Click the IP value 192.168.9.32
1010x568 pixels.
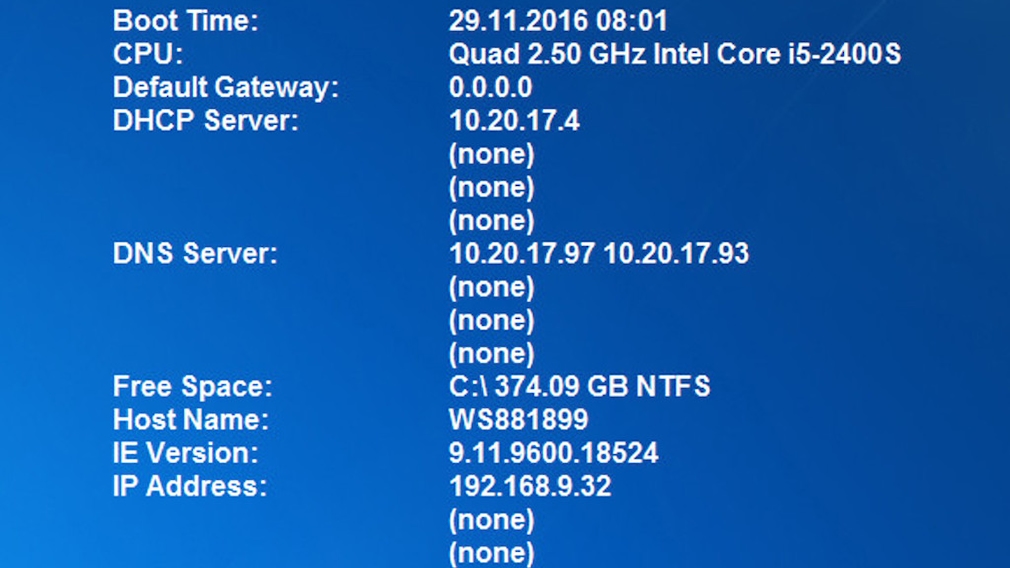[x=529, y=486]
